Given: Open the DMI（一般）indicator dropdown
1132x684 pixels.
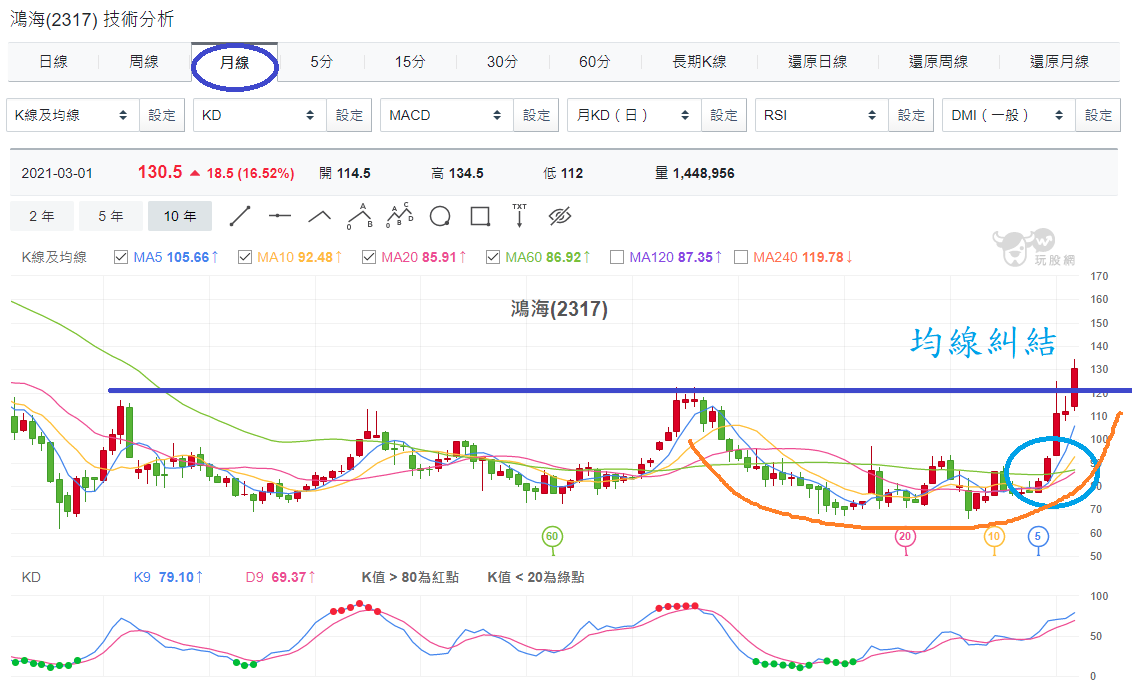Looking at the screenshot, I should (x=1009, y=116).
